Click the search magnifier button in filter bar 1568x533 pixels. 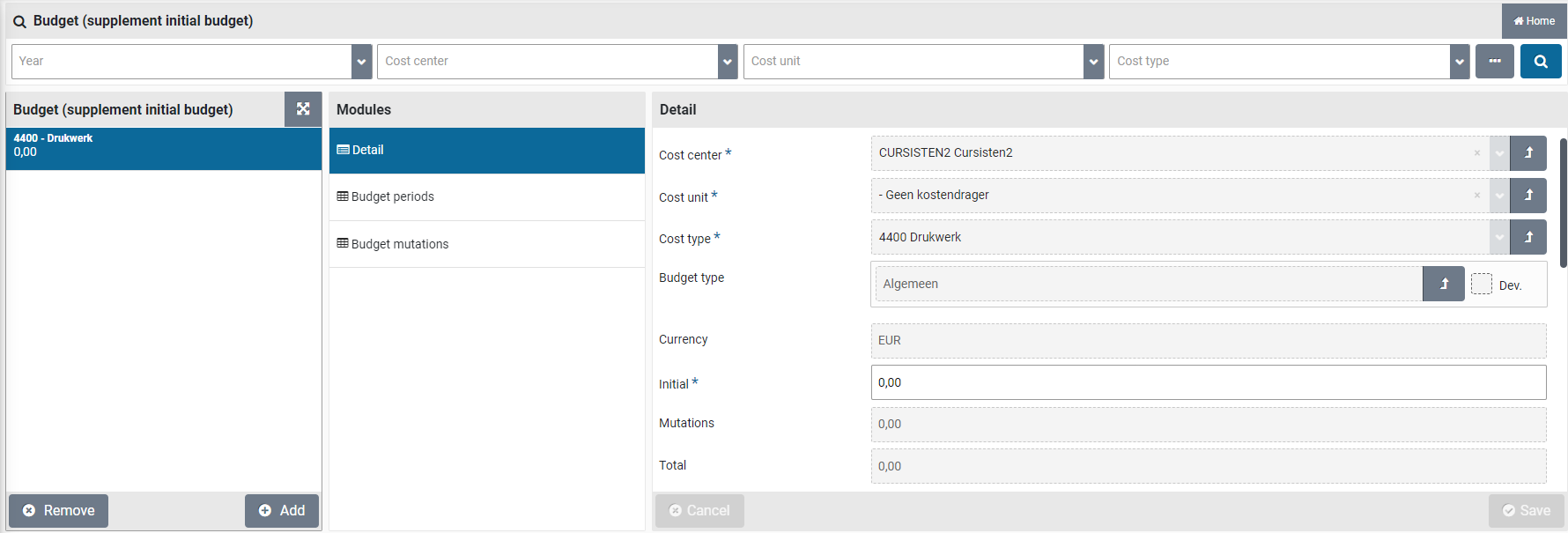[x=1540, y=62]
